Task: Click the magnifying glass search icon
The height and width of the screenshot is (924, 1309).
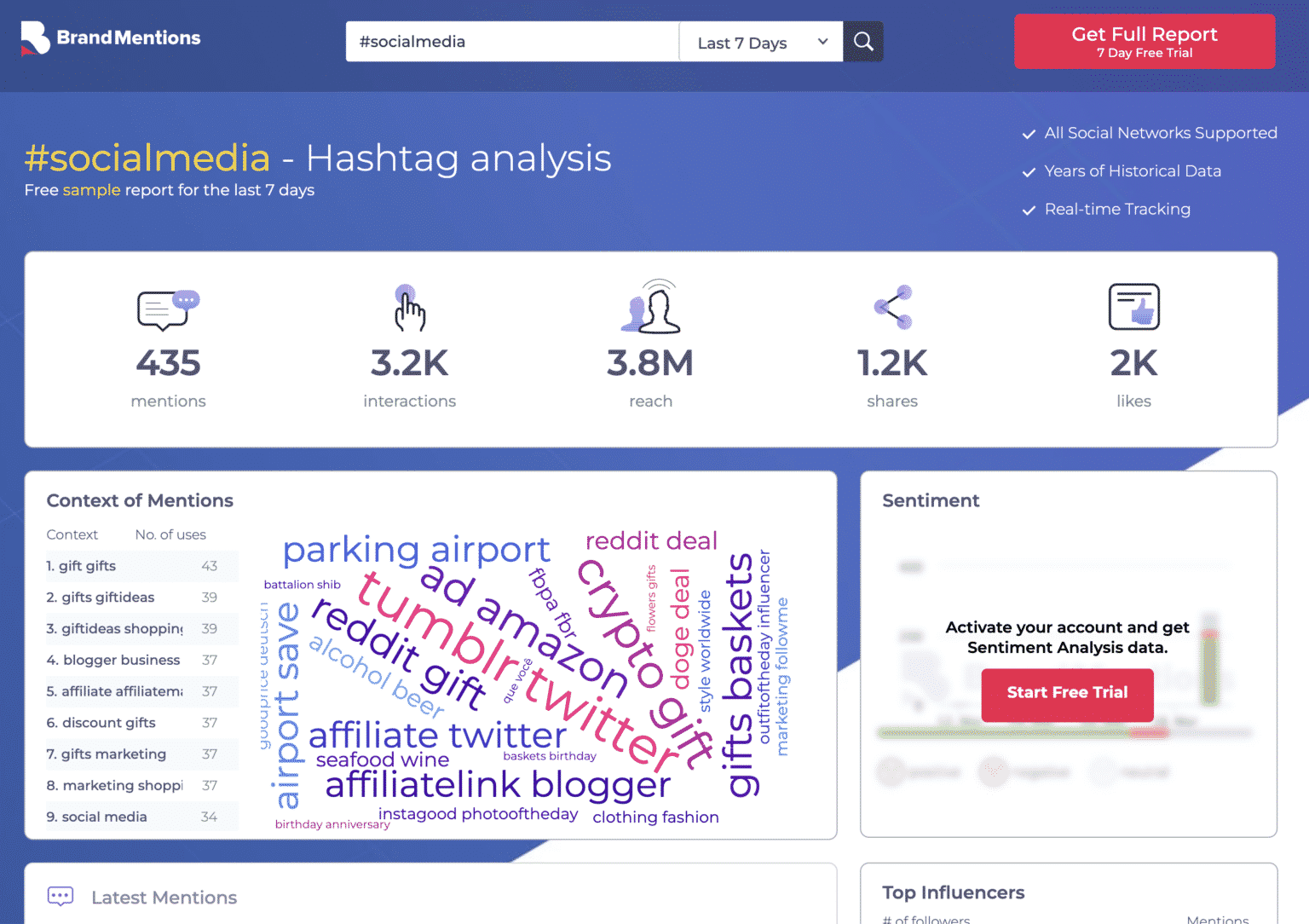Action: tap(862, 41)
